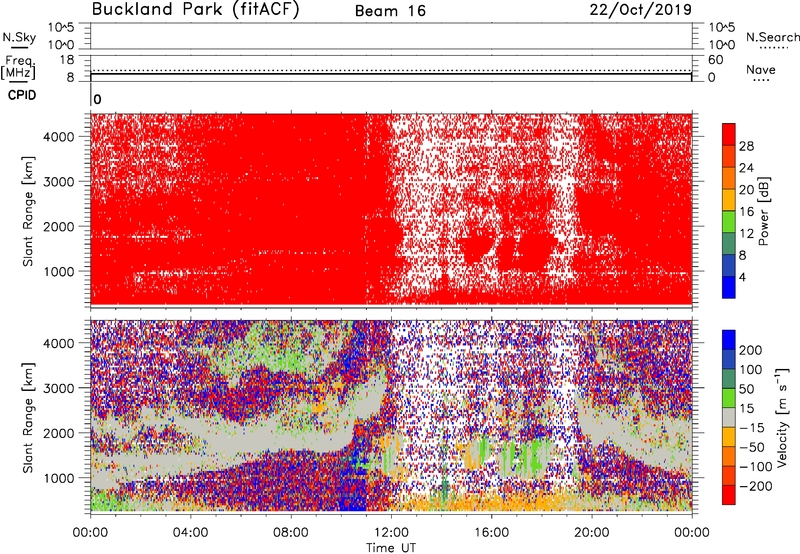Select the 3000 tick of the power panel
The height and width of the screenshot is (554, 800).
point(59,182)
